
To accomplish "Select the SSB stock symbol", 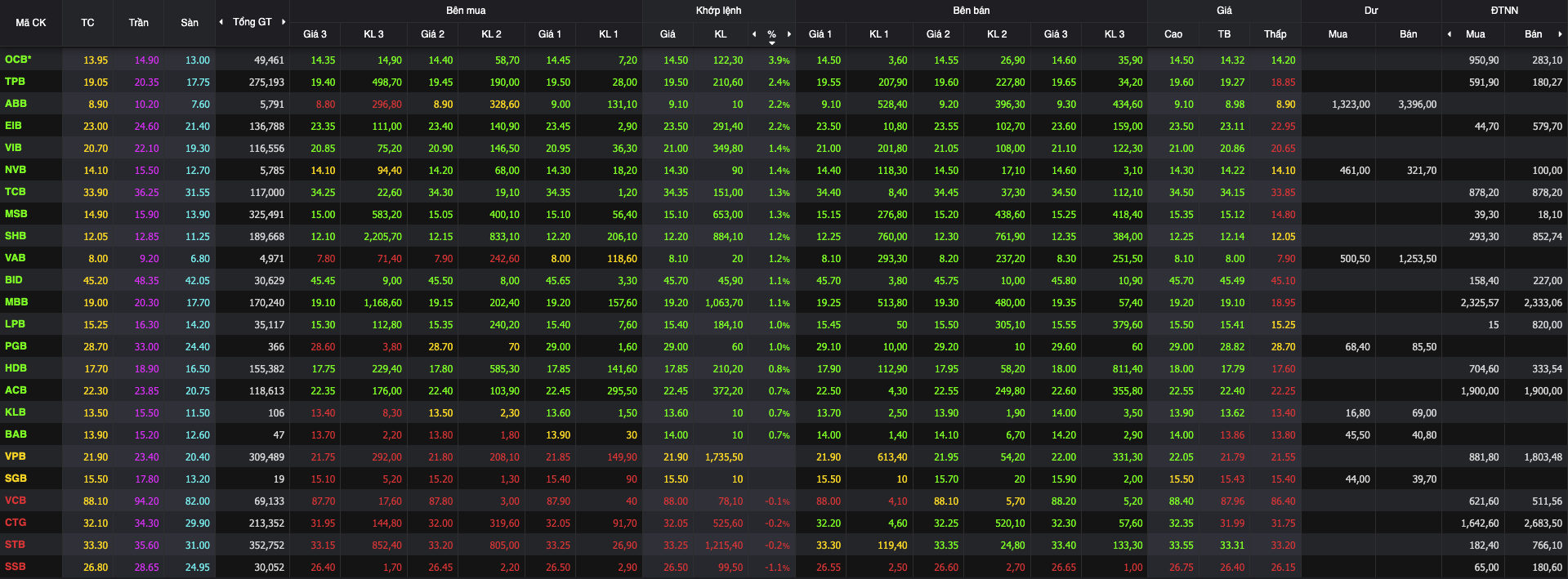I will [x=15, y=567].
